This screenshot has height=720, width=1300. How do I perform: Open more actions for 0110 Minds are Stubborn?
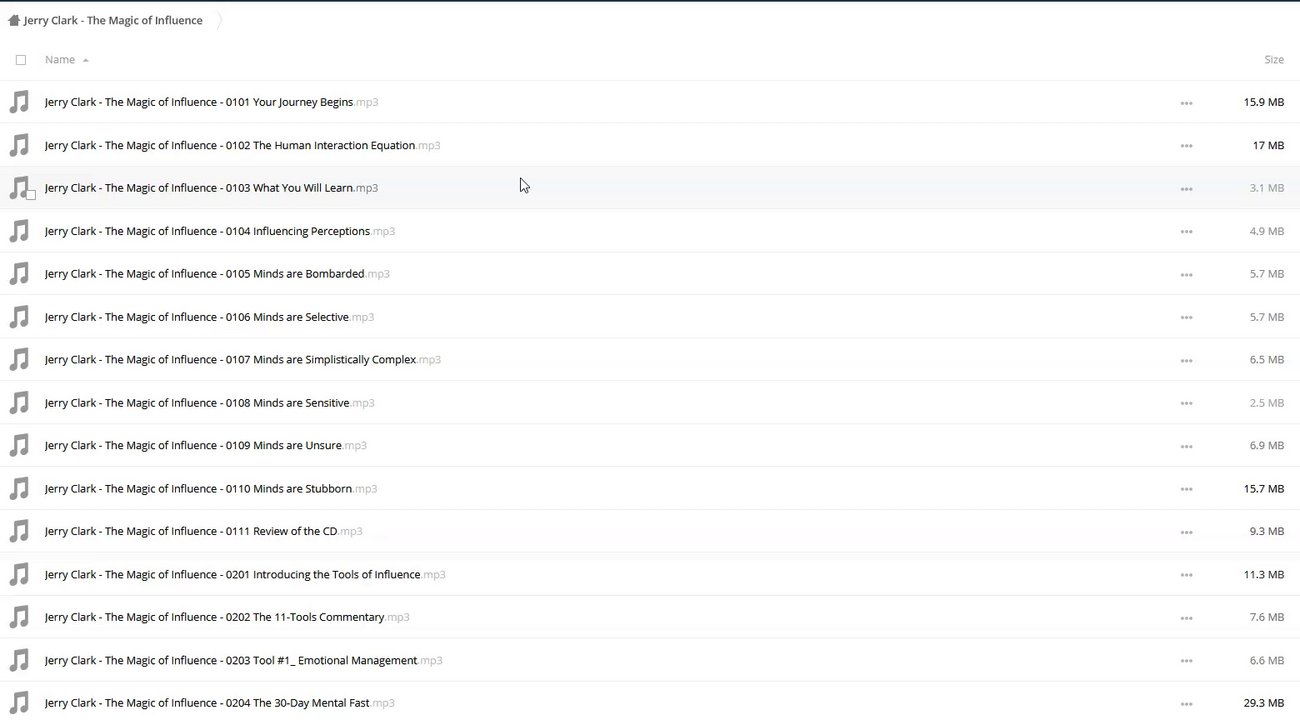pos(1186,490)
